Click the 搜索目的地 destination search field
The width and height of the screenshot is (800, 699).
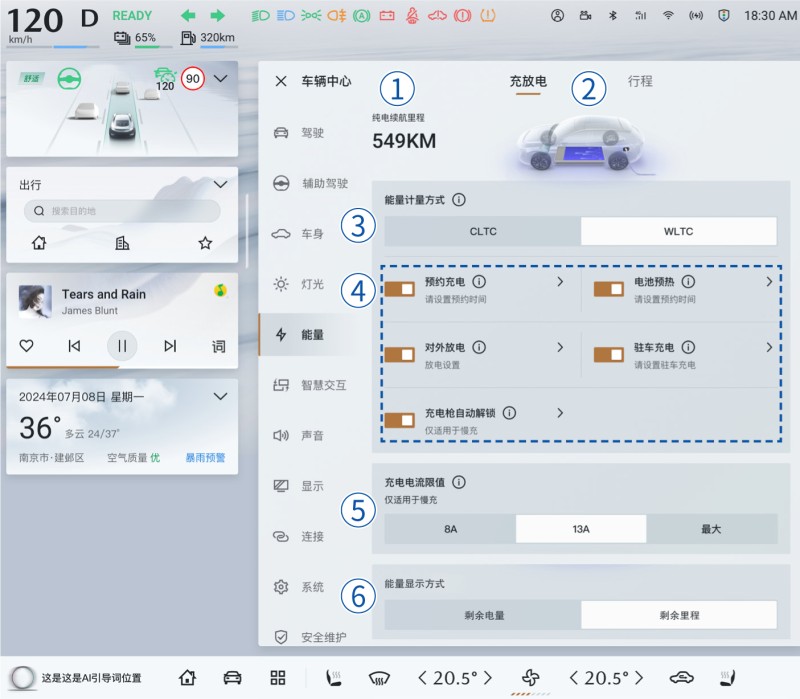tap(122, 211)
